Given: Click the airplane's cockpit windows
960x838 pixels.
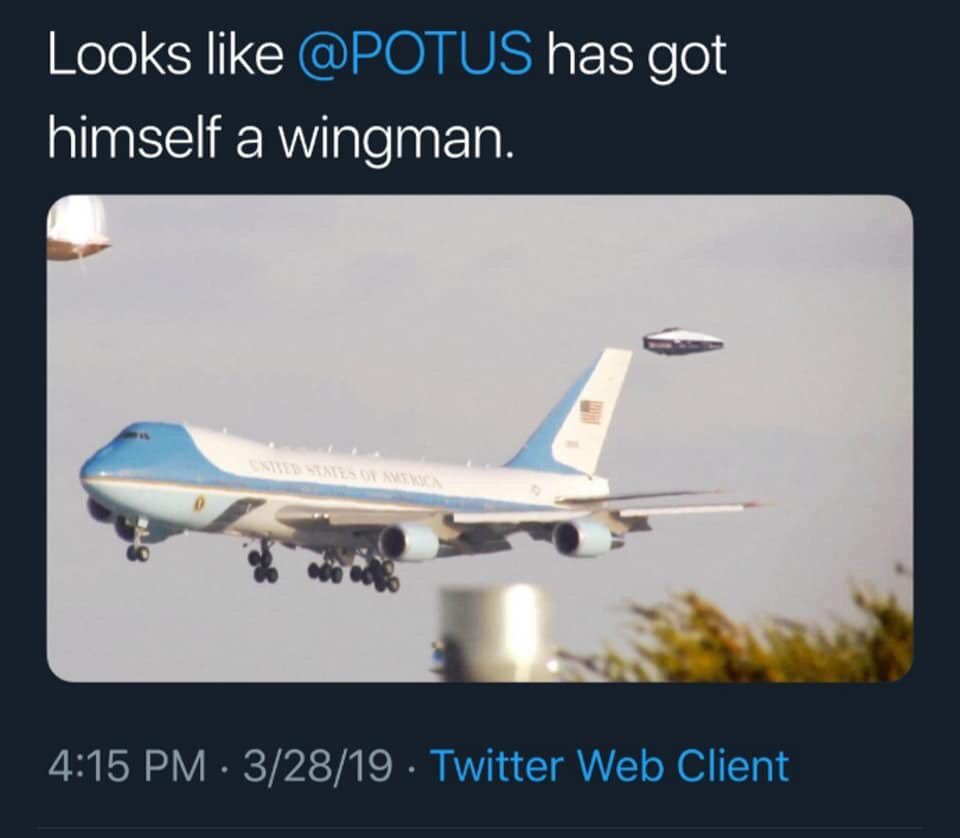Looking at the screenshot, I should click(131, 435).
